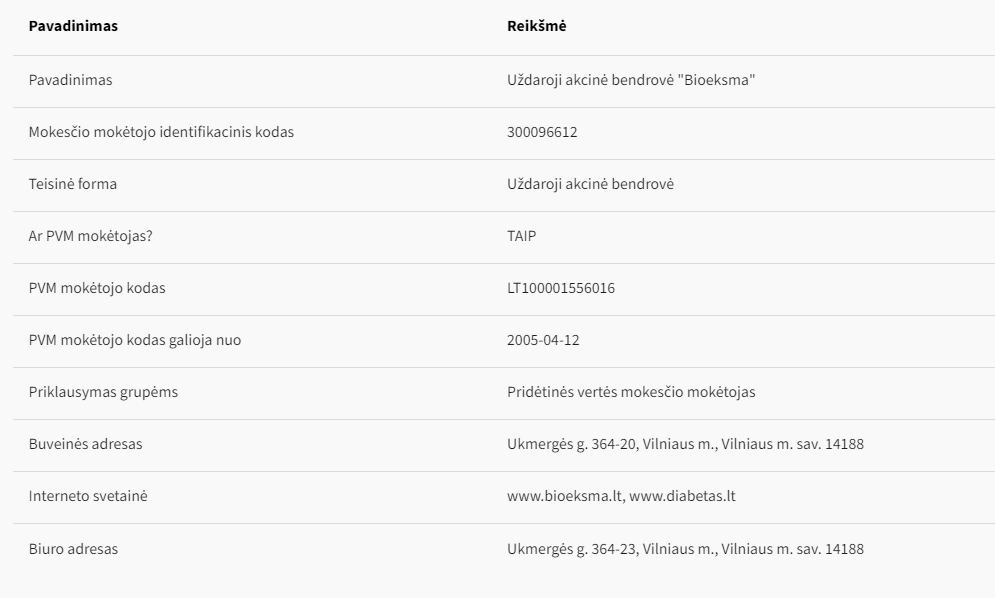Screen dimensions: 995x598
Task: Click the "Buveinės adresas" label
Action: click(85, 444)
